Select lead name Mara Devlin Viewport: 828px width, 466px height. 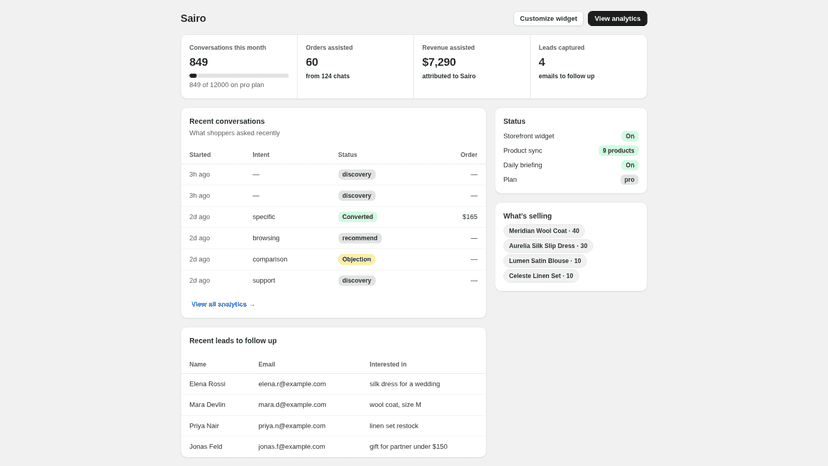click(207, 405)
